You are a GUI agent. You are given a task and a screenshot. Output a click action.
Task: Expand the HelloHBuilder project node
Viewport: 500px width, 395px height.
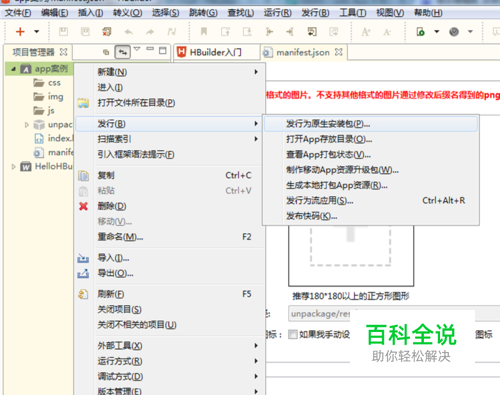point(13,166)
